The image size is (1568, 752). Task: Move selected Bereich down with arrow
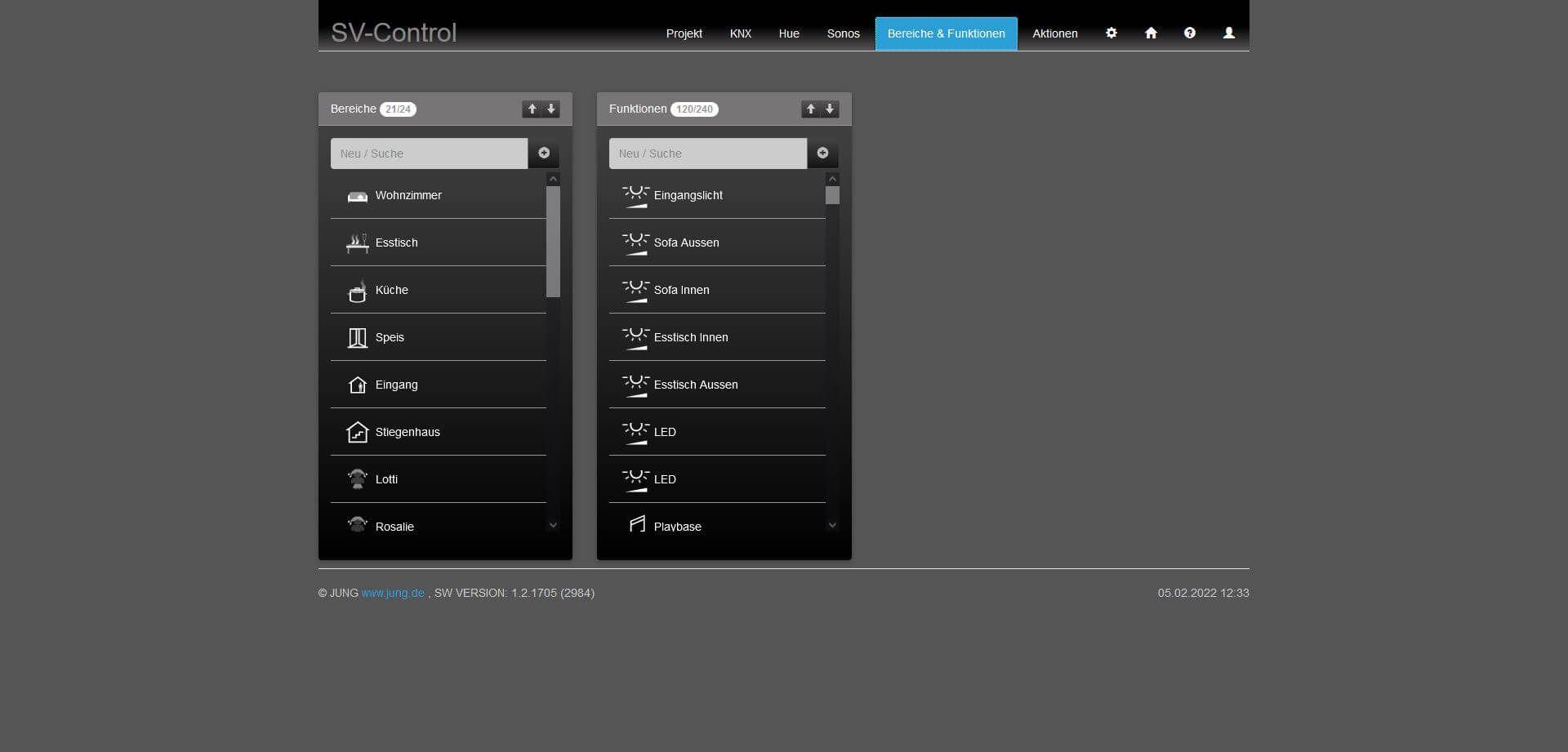pos(551,109)
